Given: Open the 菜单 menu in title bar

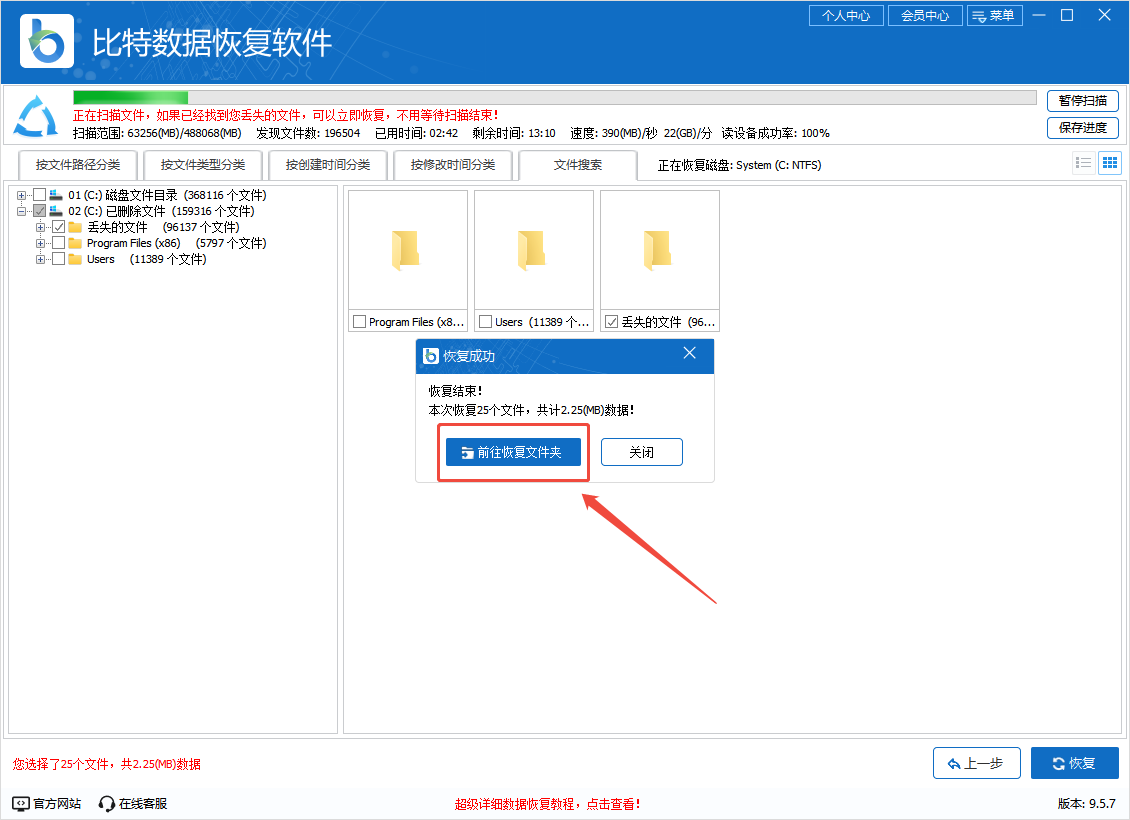Looking at the screenshot, I should click(995, 15).
